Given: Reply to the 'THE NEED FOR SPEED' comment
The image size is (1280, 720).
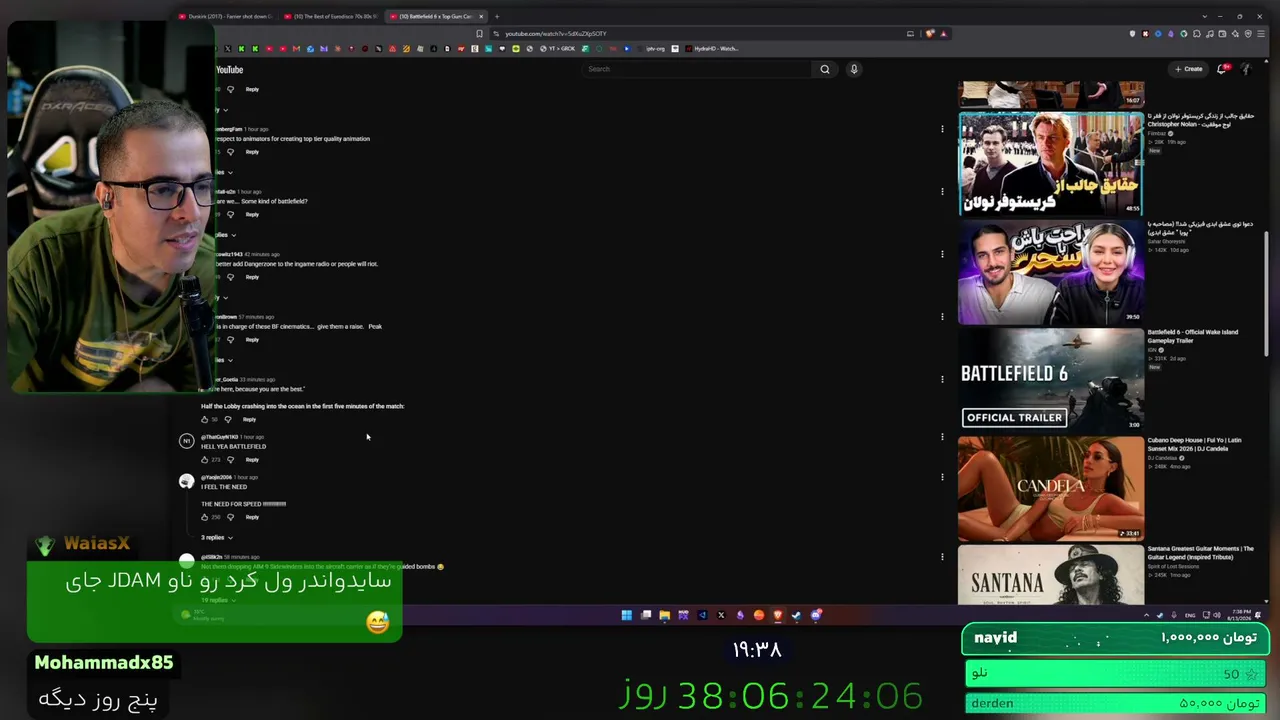Looking at the screenshot, I should click(x=252, y=517).
